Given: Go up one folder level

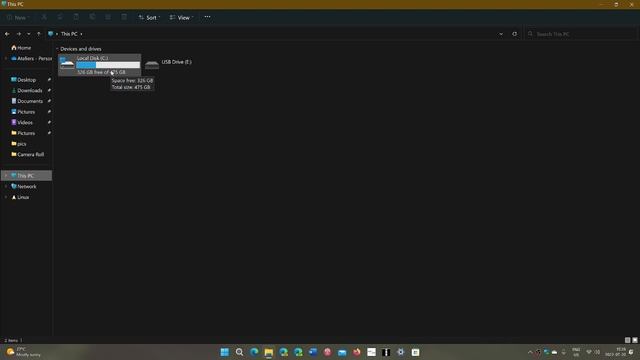Looking at the screenshot, I should coord(39,34).
